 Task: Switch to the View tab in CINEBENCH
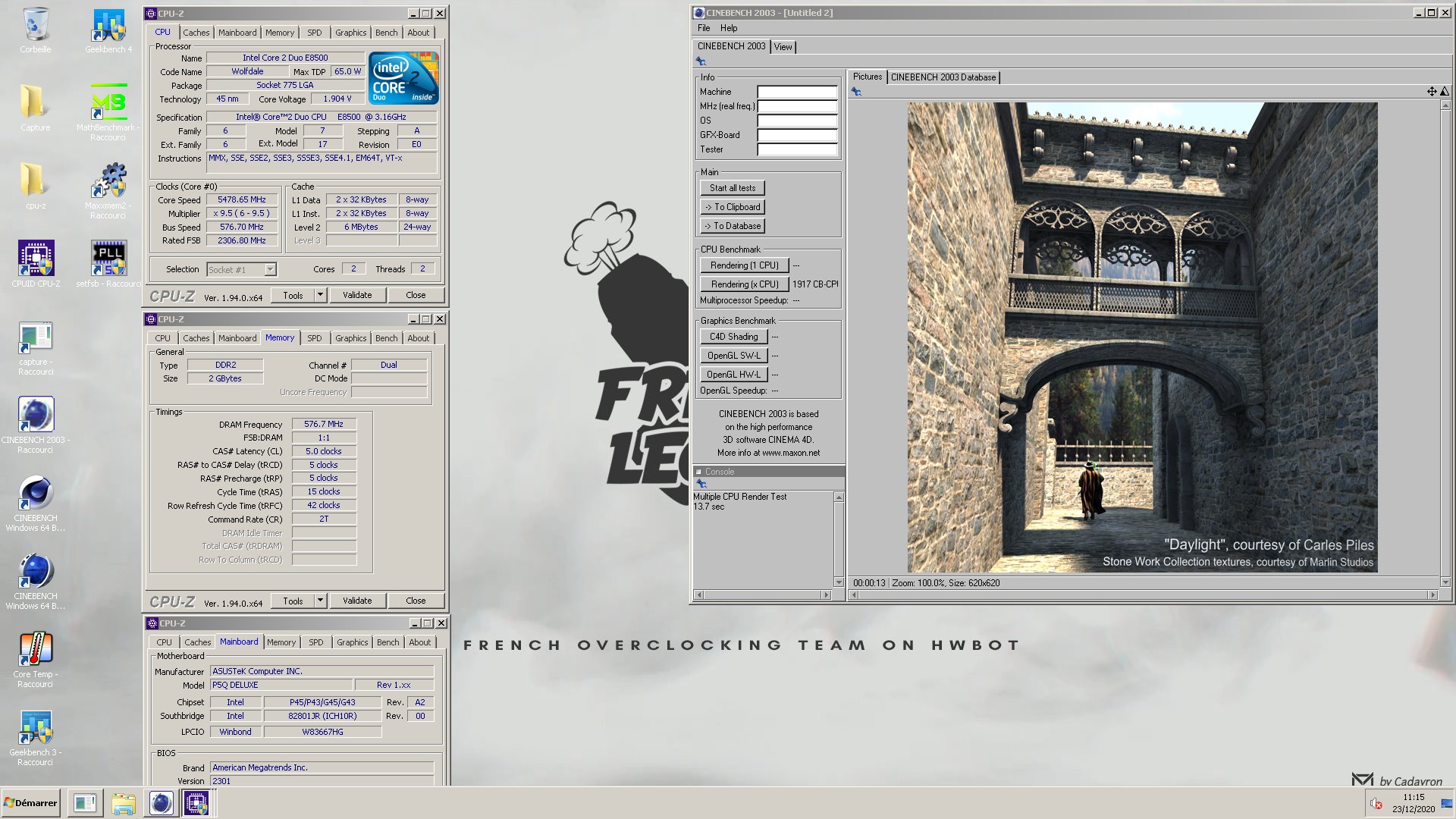tap(783, 47)
